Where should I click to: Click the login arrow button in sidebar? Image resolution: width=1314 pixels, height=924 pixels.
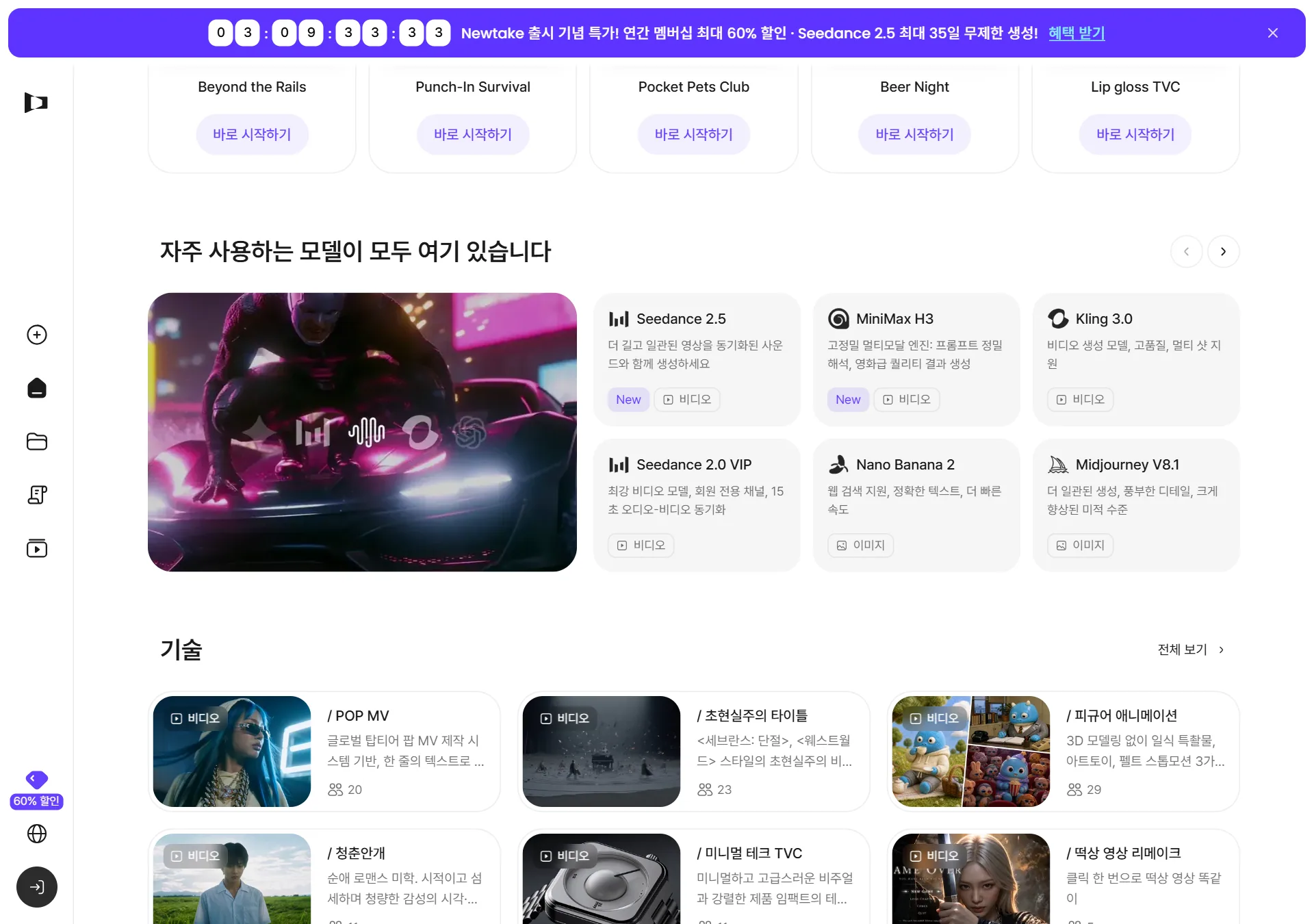(37, 887)
